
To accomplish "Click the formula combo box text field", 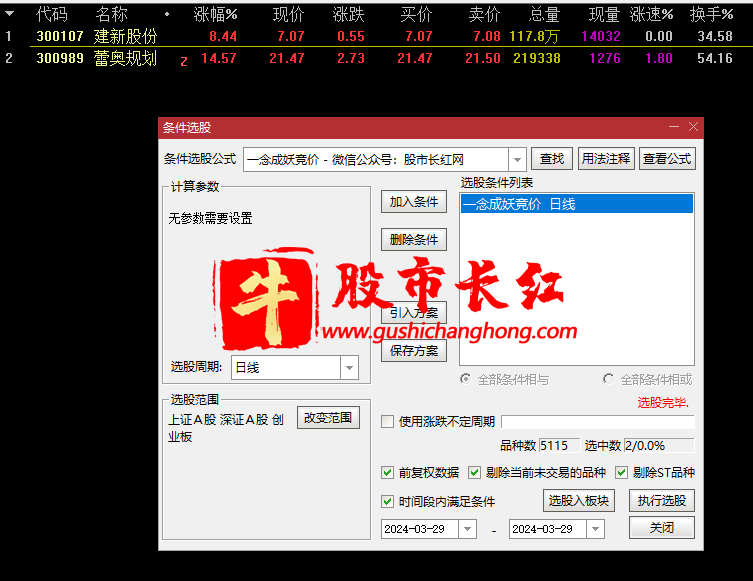I will [x=376, y=159].
